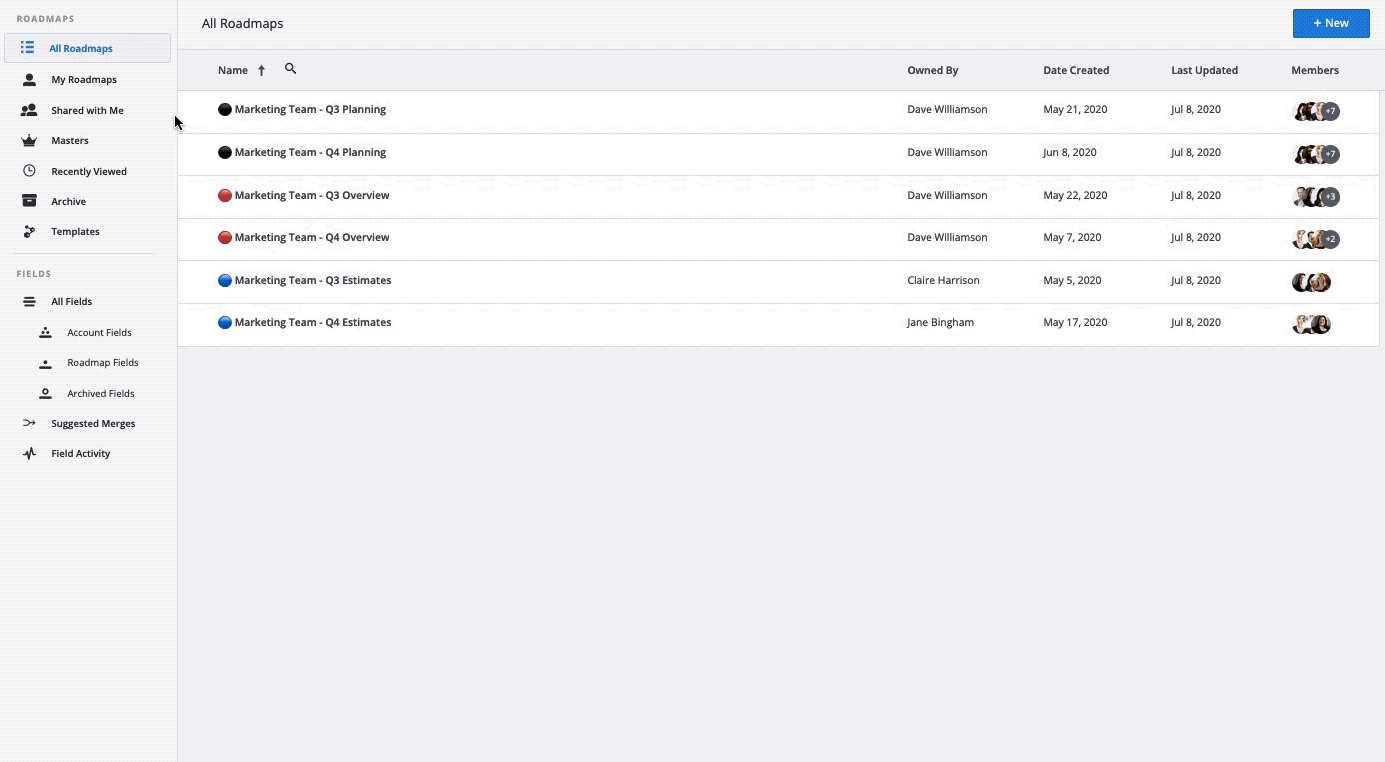The image size is (1385, 762).
Task: Click the My Roadmaps person icon
Action: 29,79
